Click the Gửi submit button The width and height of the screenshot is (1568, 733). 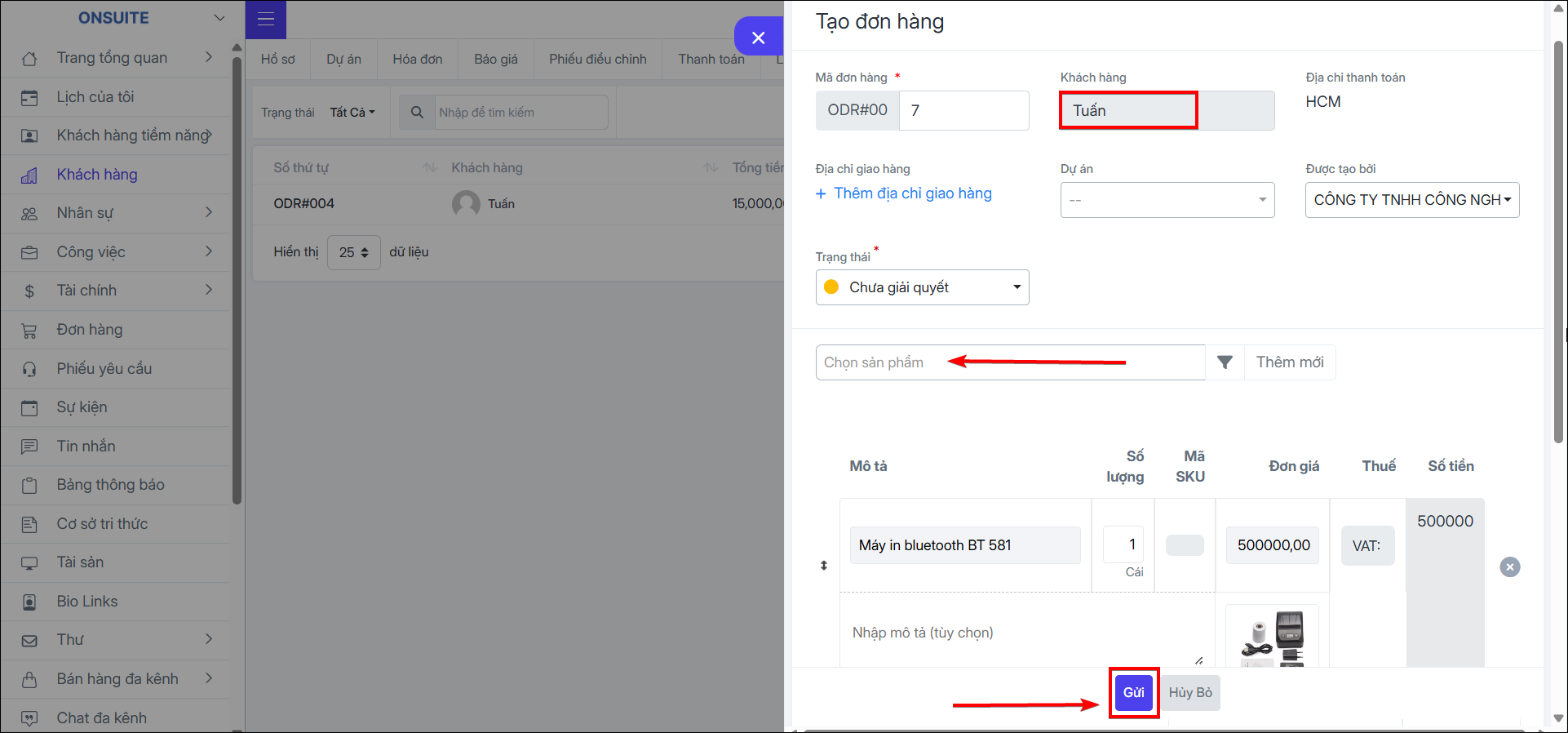click(1133, 692)
